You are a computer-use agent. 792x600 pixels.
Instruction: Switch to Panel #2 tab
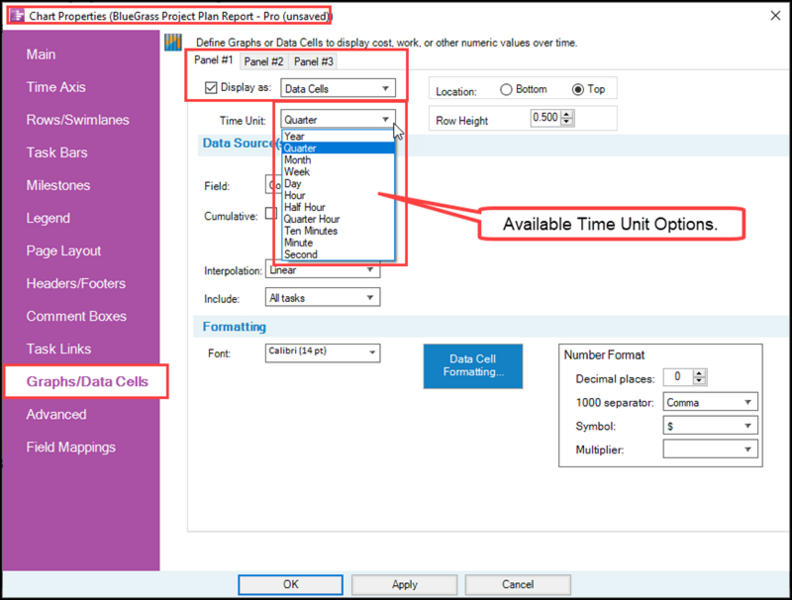(x=264, y=62)
